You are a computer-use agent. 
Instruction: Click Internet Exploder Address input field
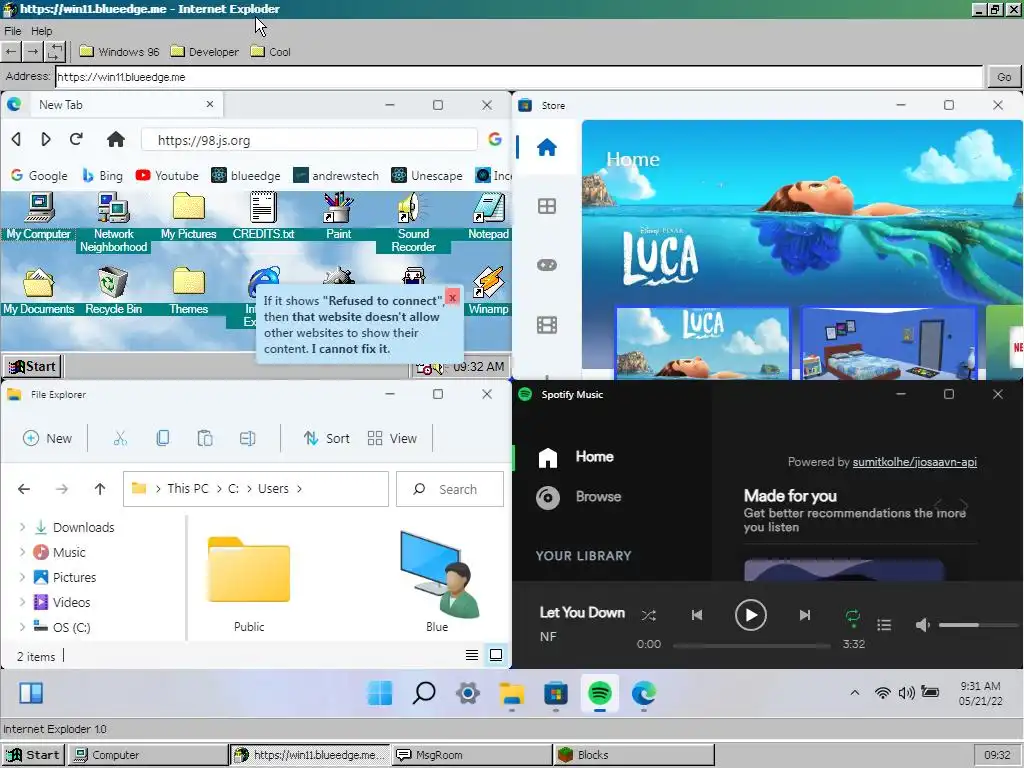(519, 76)
